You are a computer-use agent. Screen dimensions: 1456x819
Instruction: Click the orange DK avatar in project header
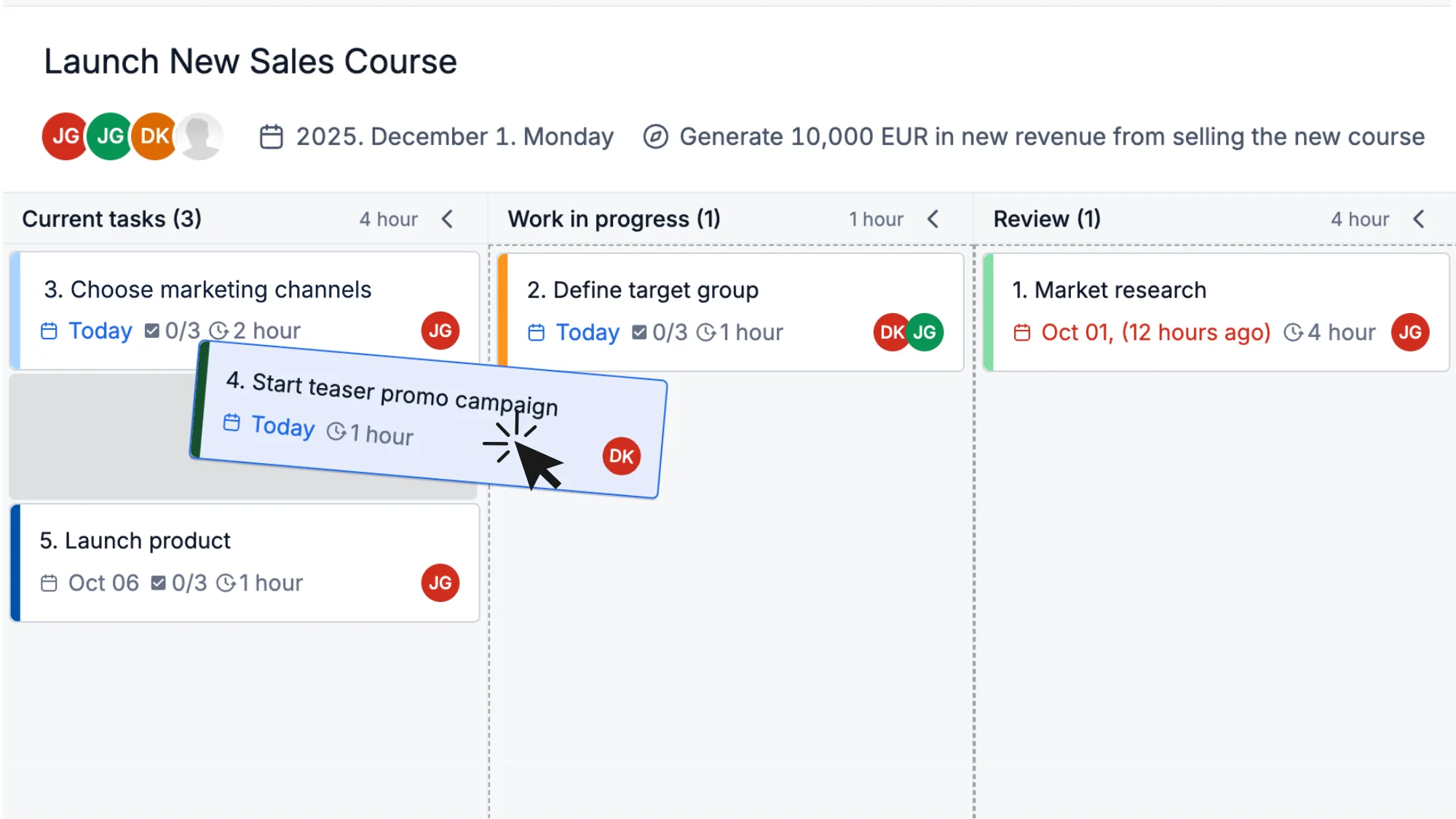point(154,136)
